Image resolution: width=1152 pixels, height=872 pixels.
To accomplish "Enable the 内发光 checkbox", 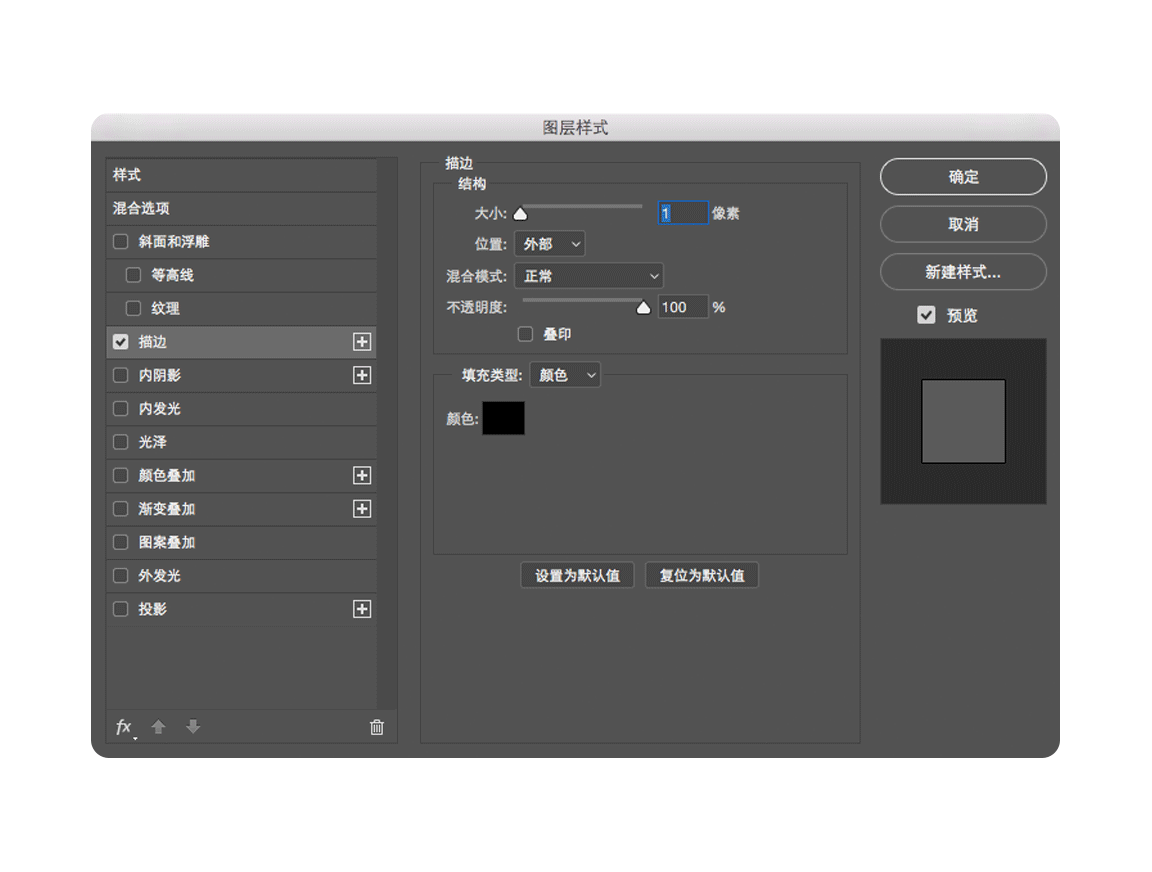I will pyautogui.click(x=120, y=408).
